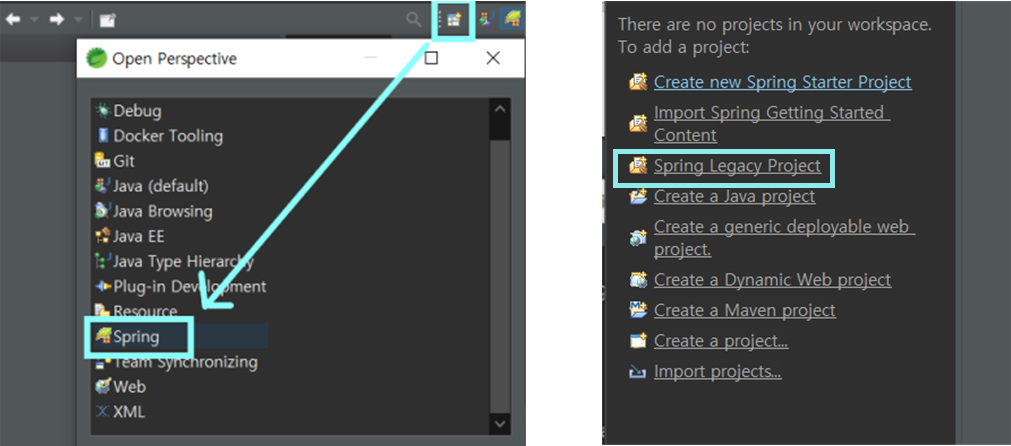1011x446 pixels.
Task: Click the Java Browsing icon
Action: pos(103,211)
